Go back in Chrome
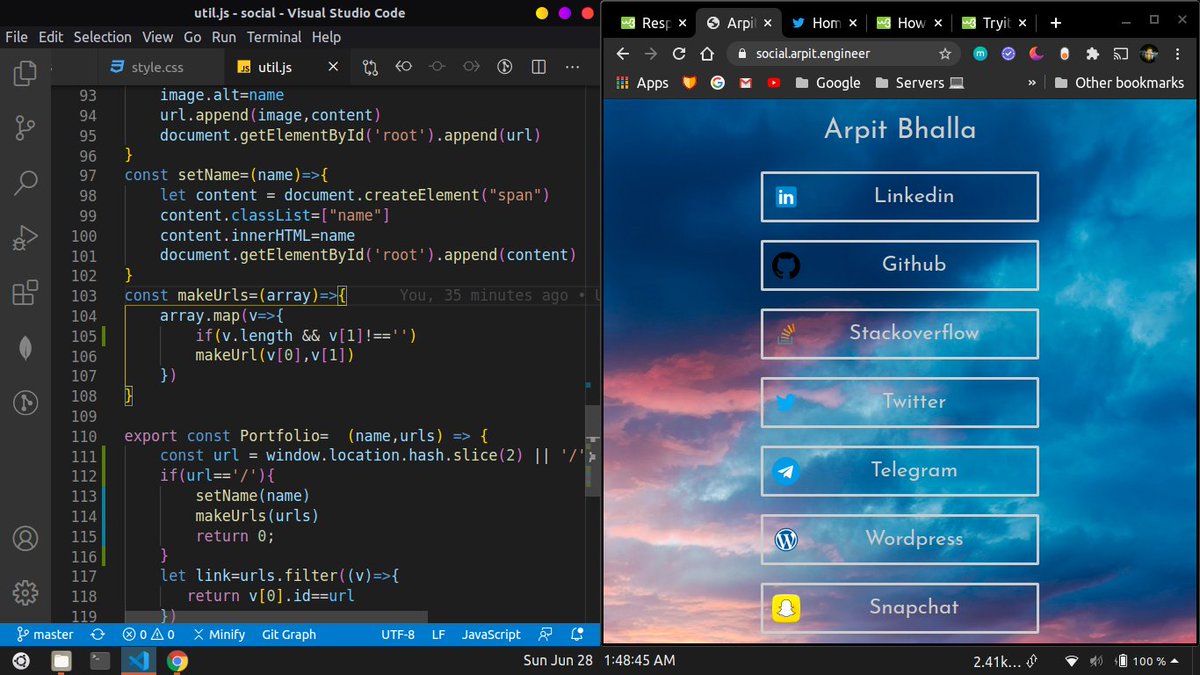Screen dimensions: 1200x675 pyautogui.click(x=622, y=54)
